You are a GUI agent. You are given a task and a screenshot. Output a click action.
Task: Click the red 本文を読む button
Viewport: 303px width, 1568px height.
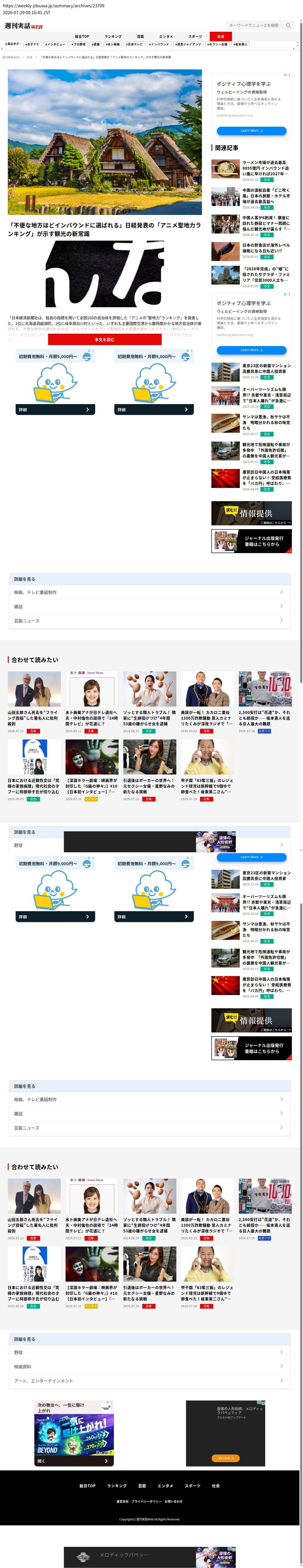coord(105,340)
